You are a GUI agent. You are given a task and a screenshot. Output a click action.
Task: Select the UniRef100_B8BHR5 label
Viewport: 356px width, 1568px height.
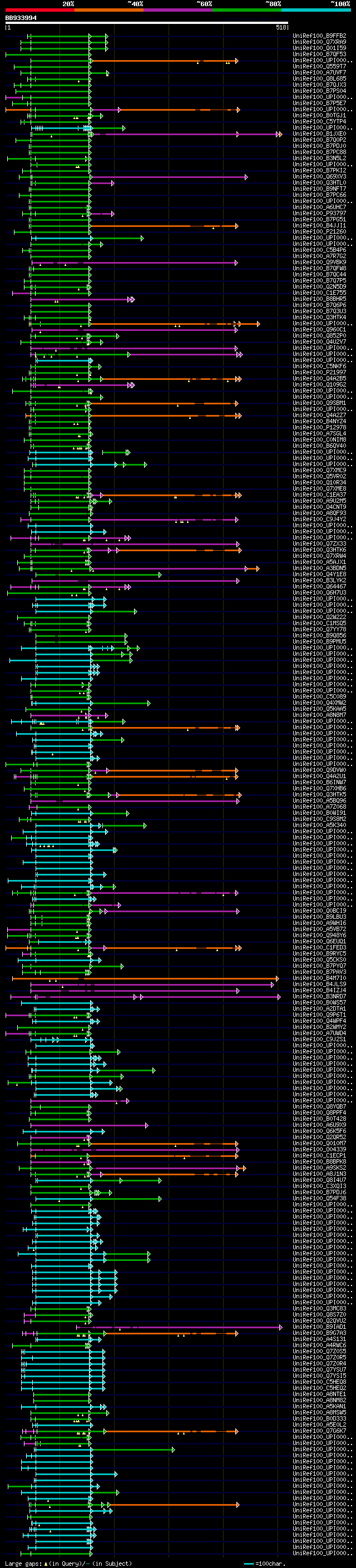pos(319,299)
